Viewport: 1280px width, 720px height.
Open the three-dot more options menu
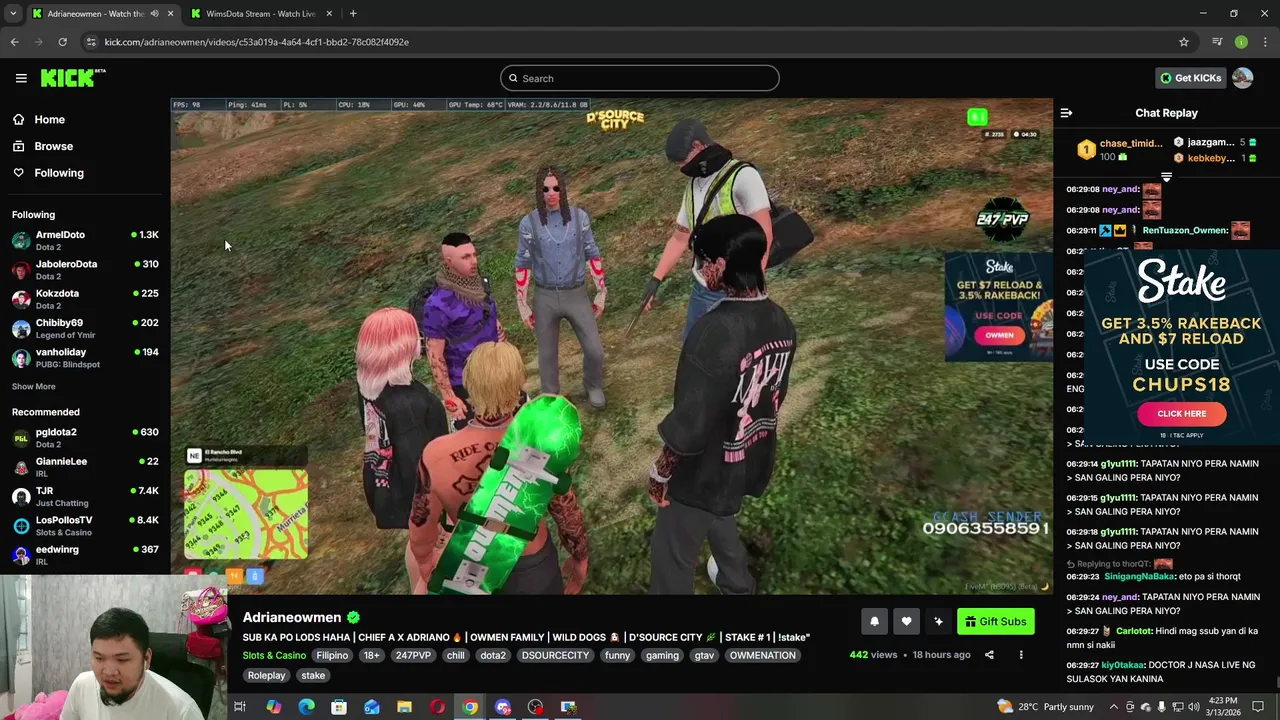(x=1021, y=655)
